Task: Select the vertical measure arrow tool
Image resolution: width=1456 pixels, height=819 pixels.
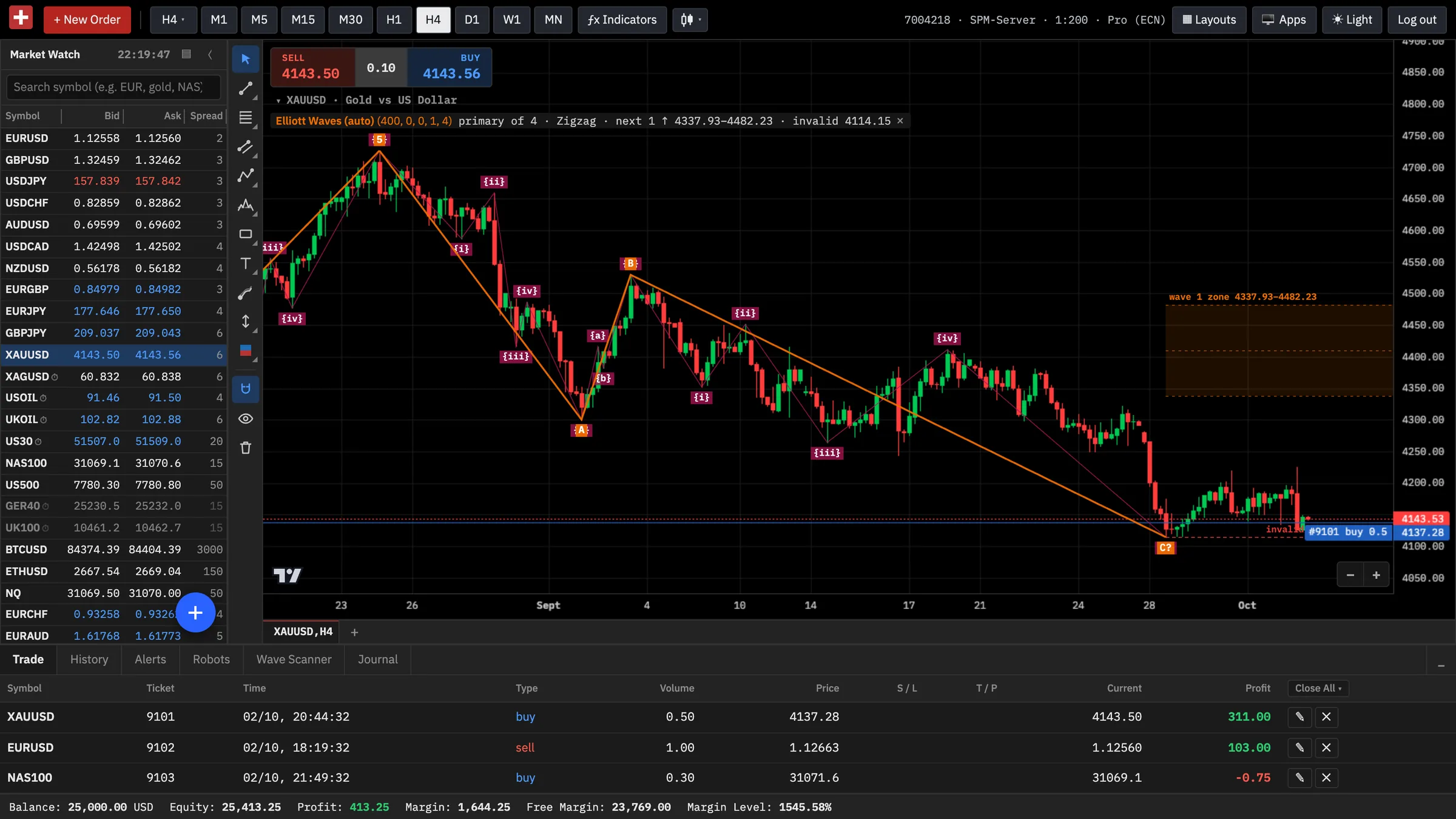Action: pyautogui.click(x=246, y=322)
